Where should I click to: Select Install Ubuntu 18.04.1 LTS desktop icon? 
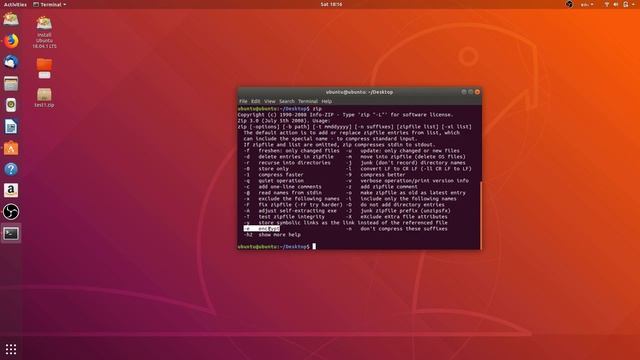tap(44, 32)
